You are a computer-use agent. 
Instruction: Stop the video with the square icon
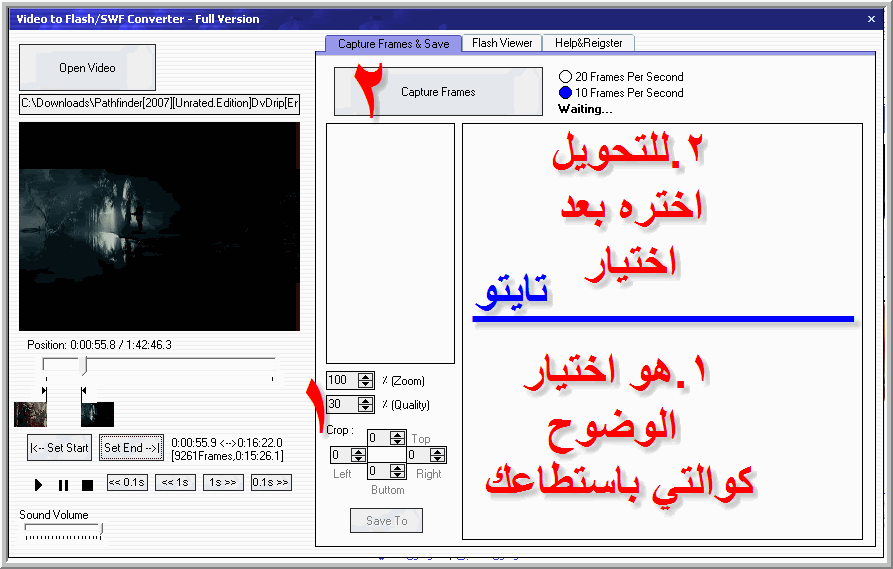[x=87, y=485]
